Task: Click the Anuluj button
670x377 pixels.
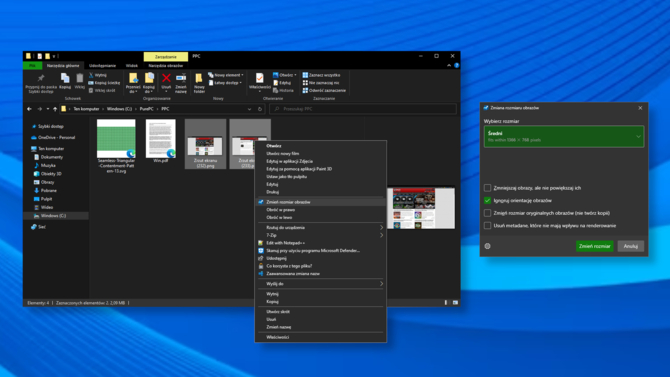Action: 631,246
